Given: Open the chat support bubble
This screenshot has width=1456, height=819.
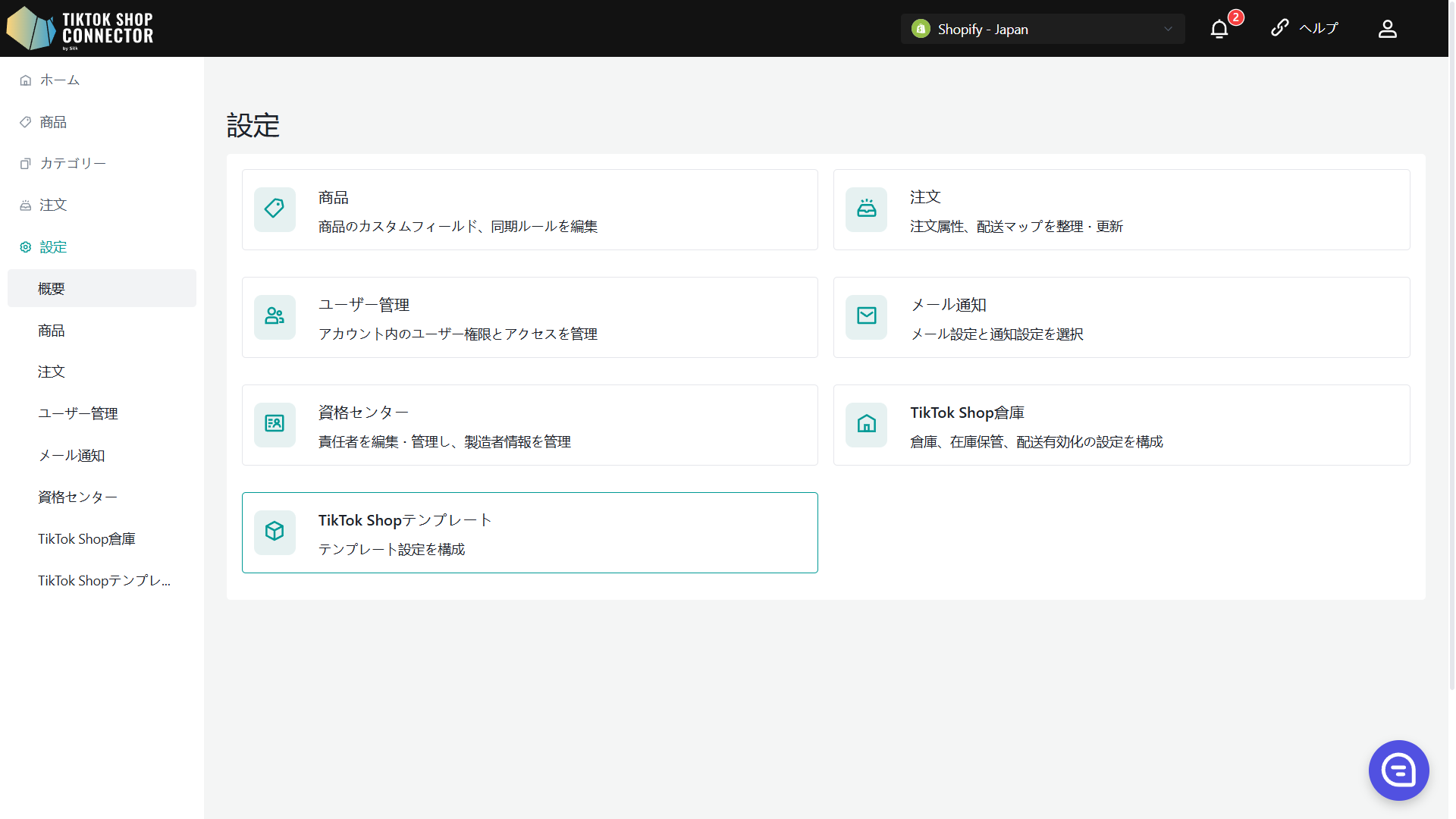Looking at the screenshot, I should 1398,770.
